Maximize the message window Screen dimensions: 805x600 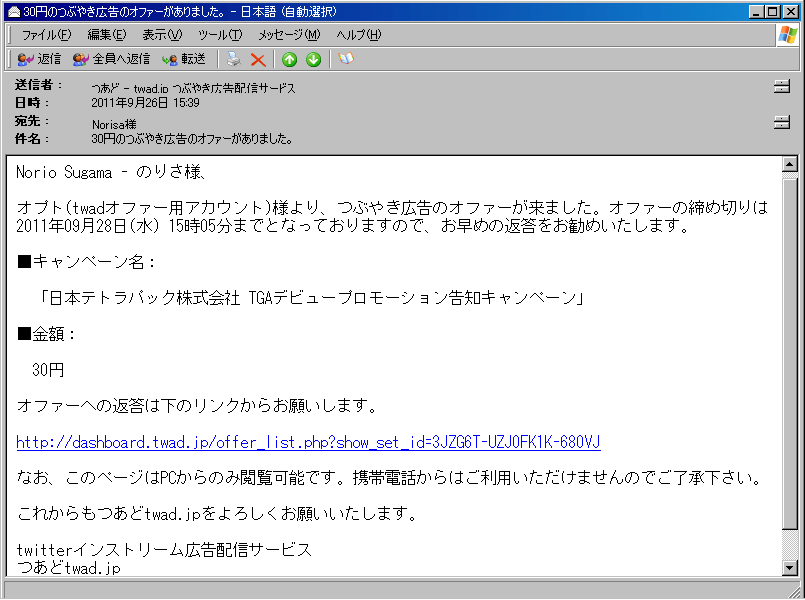[772, 11]
